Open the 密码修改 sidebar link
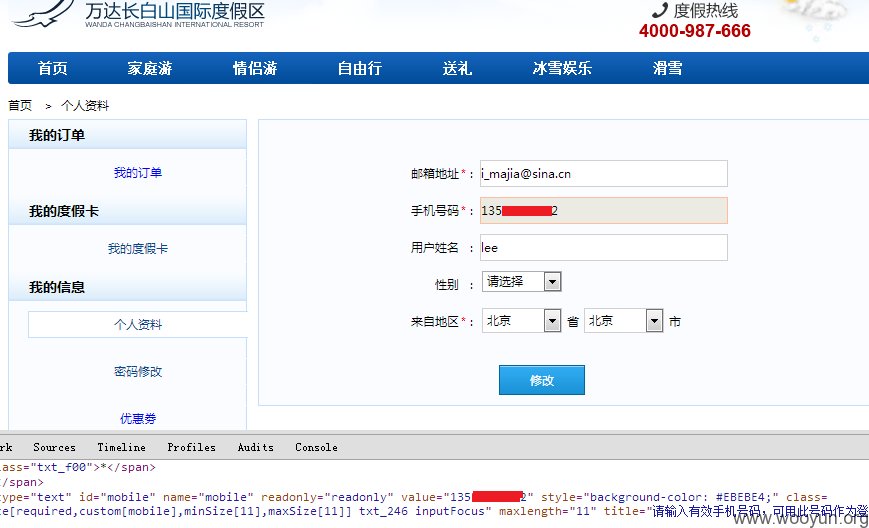 click(138, 371)
